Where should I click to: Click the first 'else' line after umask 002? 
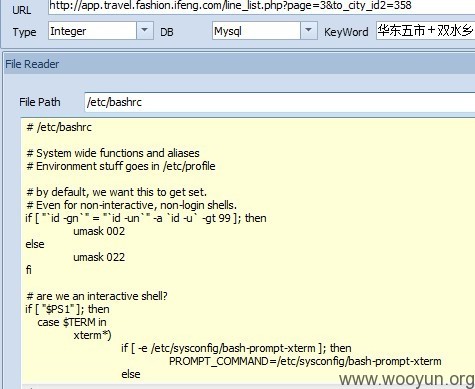click(x=35, y=244)
